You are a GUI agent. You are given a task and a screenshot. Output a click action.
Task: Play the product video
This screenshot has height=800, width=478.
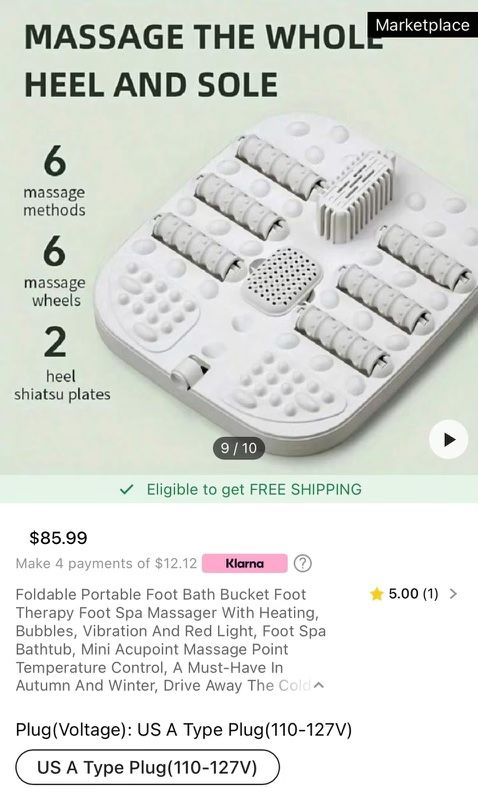click(x=448, y=439)
